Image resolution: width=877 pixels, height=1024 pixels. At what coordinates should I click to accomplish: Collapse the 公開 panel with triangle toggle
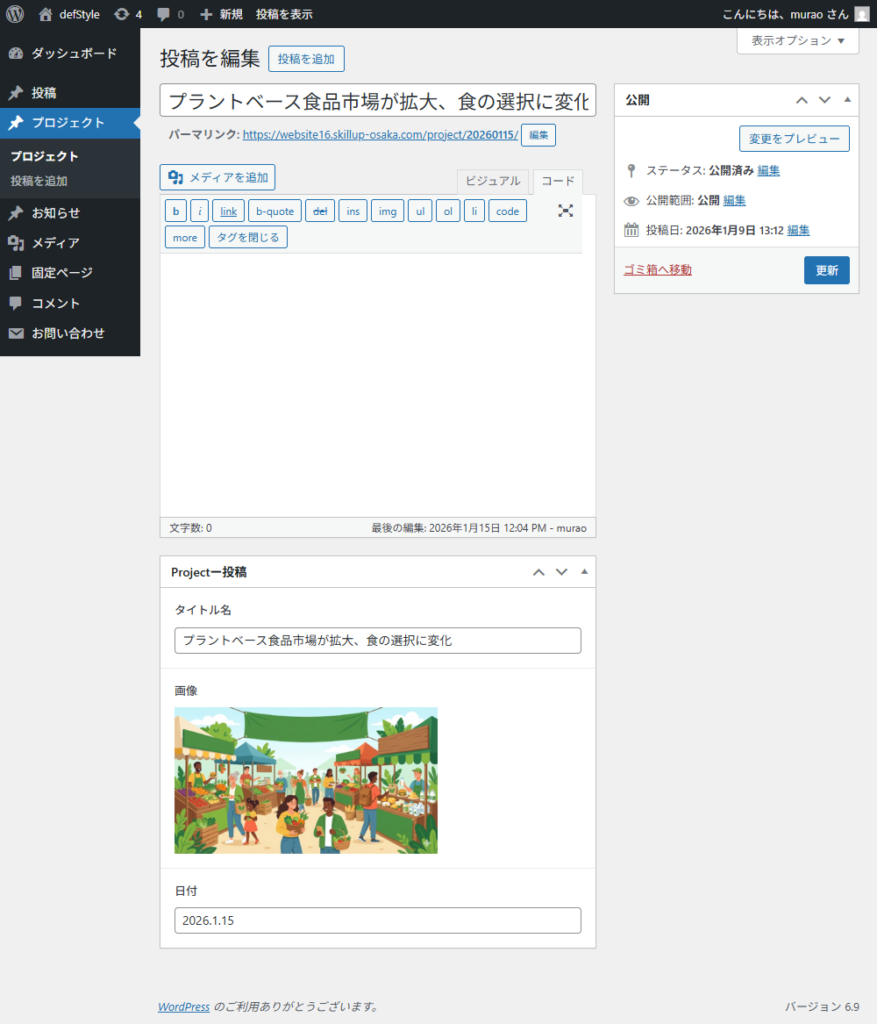pyautogui.click(x=848, y=100)
